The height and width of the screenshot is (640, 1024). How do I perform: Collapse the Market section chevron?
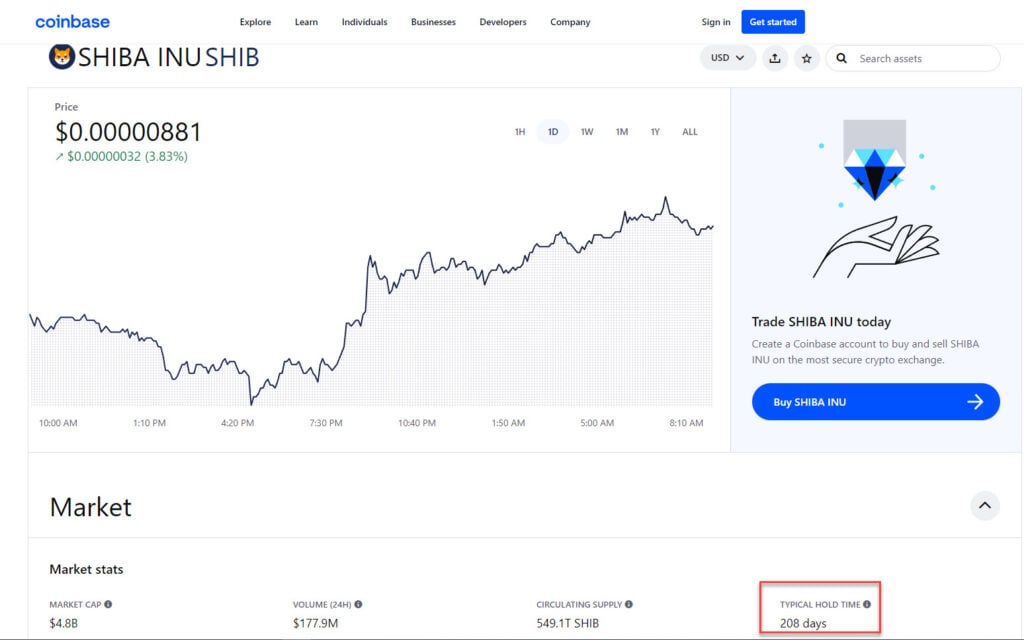point(985,505)
